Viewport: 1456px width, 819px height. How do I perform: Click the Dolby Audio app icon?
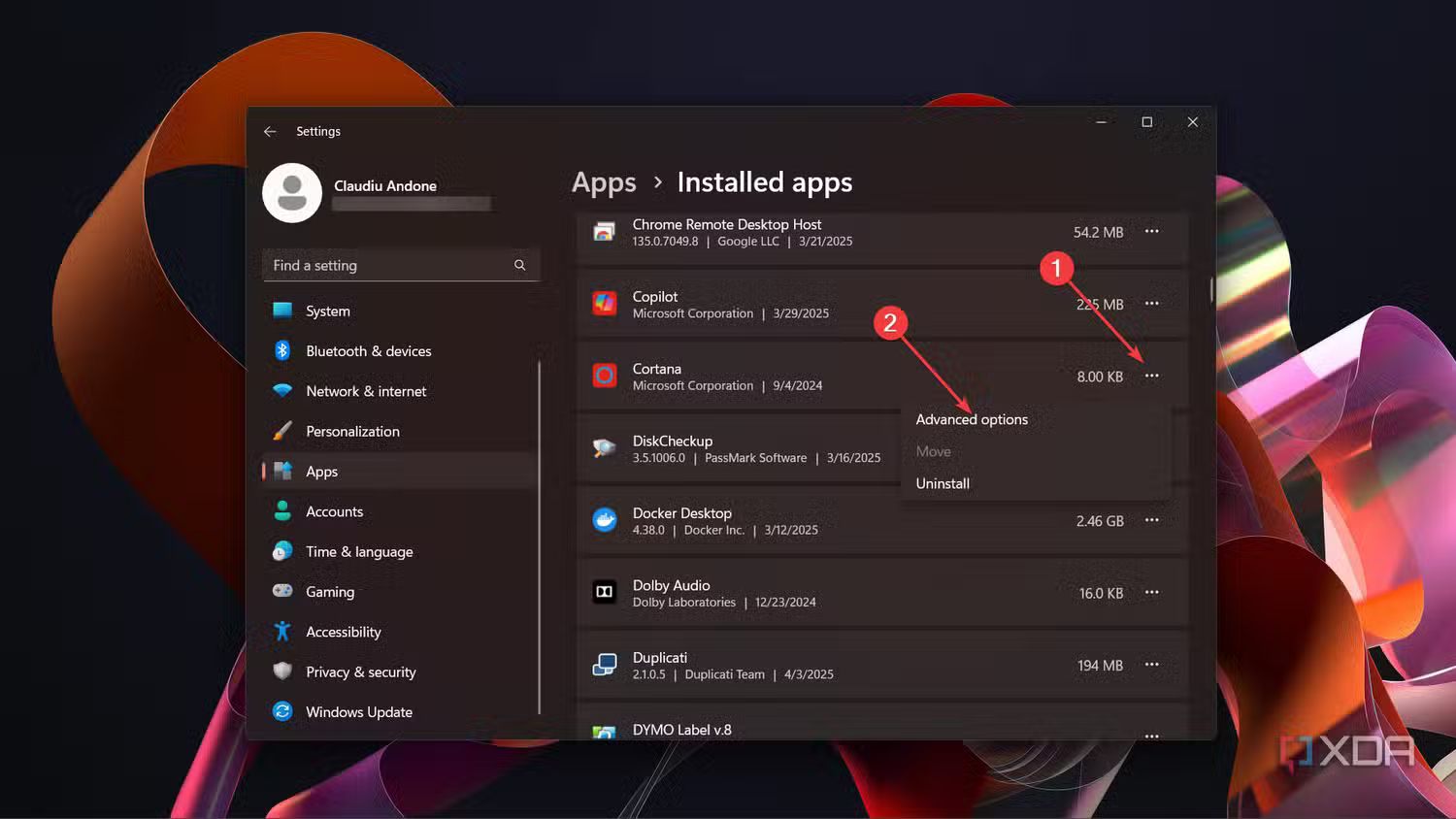605,592
